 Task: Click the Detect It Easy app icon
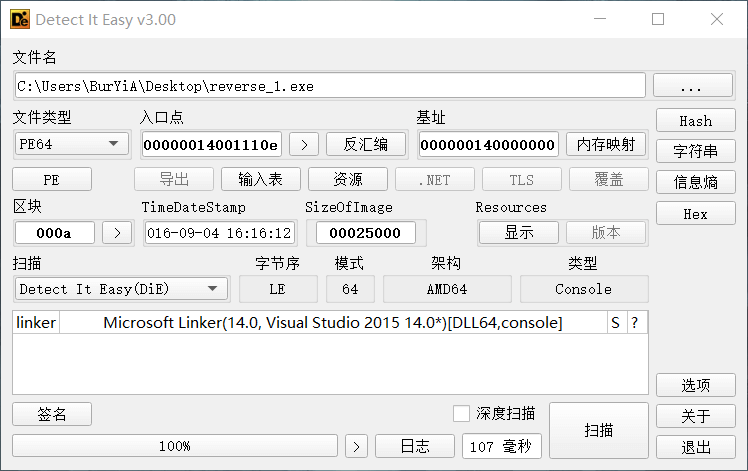pos(20,20)
